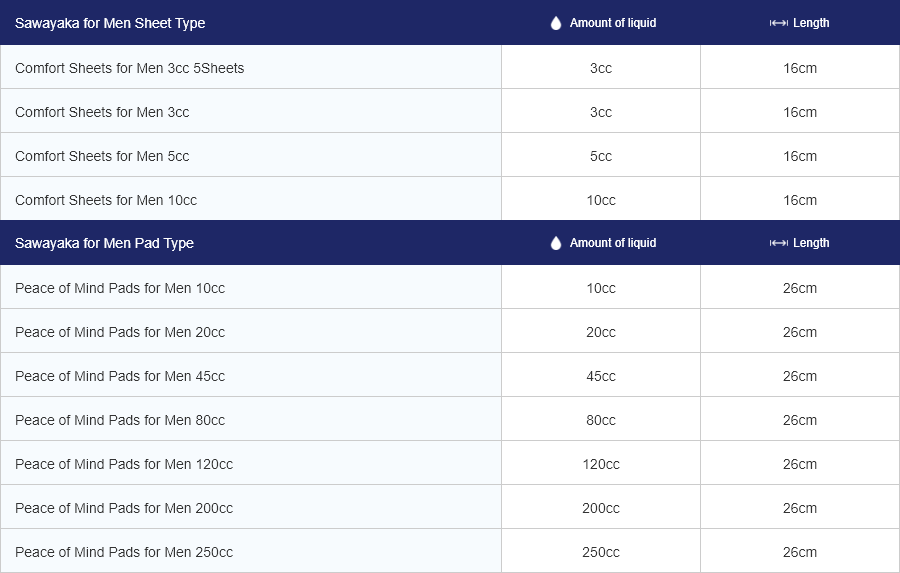This screenshot has height=573, width=900.
Task: Click 10cc amount for Peace of Mind Pads
Action: click(601, 288)
